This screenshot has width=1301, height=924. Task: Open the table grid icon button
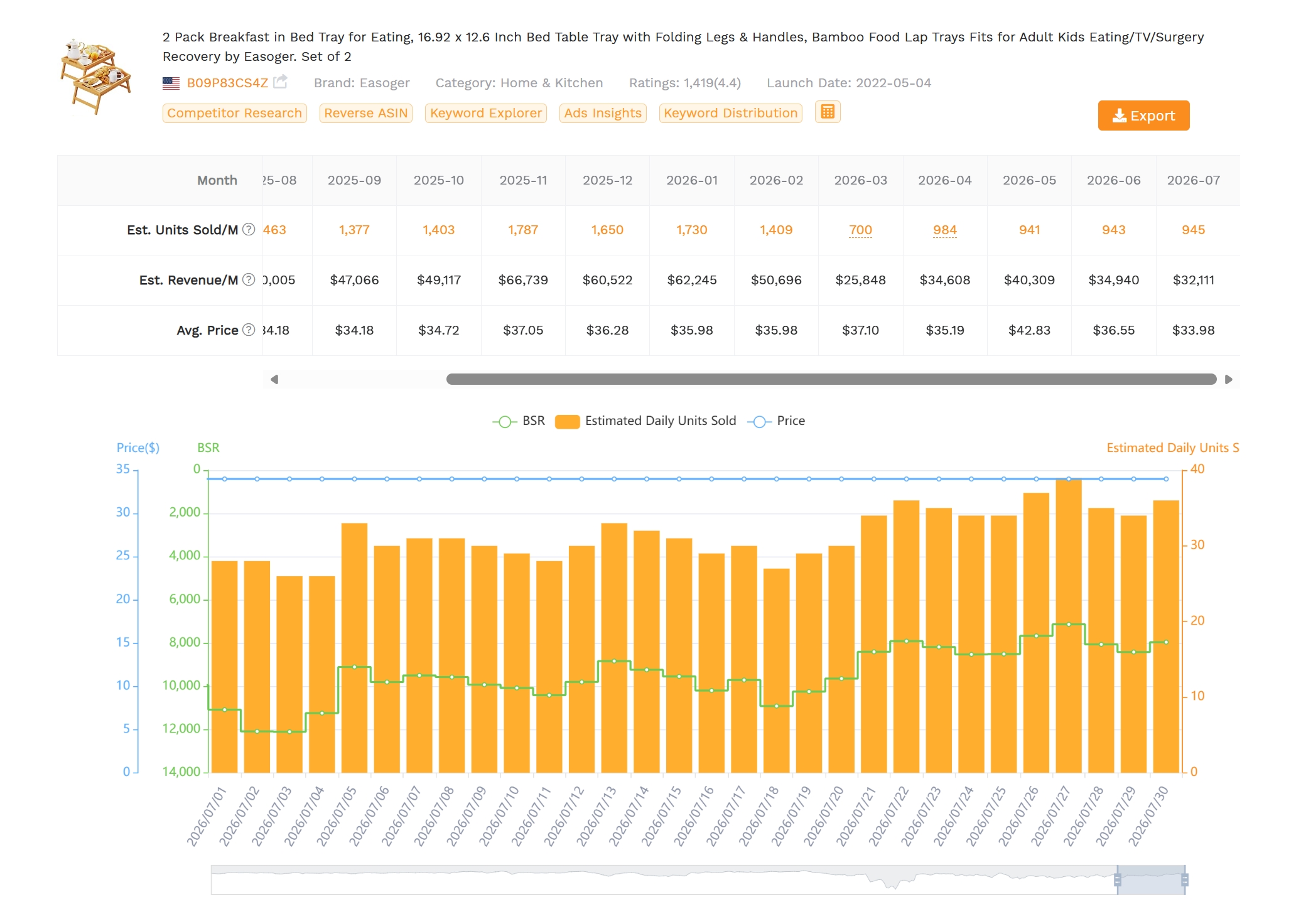828,112
